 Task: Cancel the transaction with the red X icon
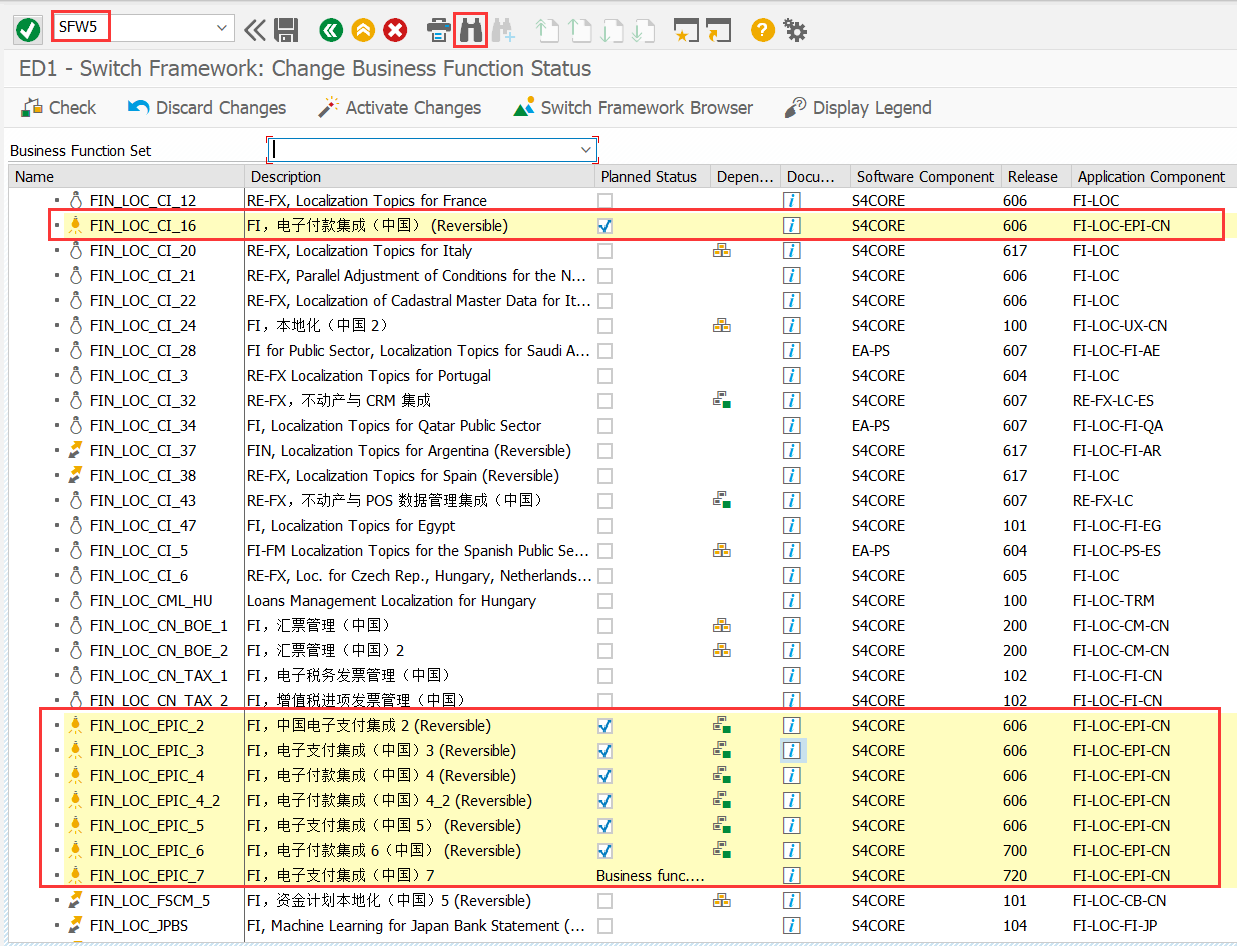tap(394, 30)
